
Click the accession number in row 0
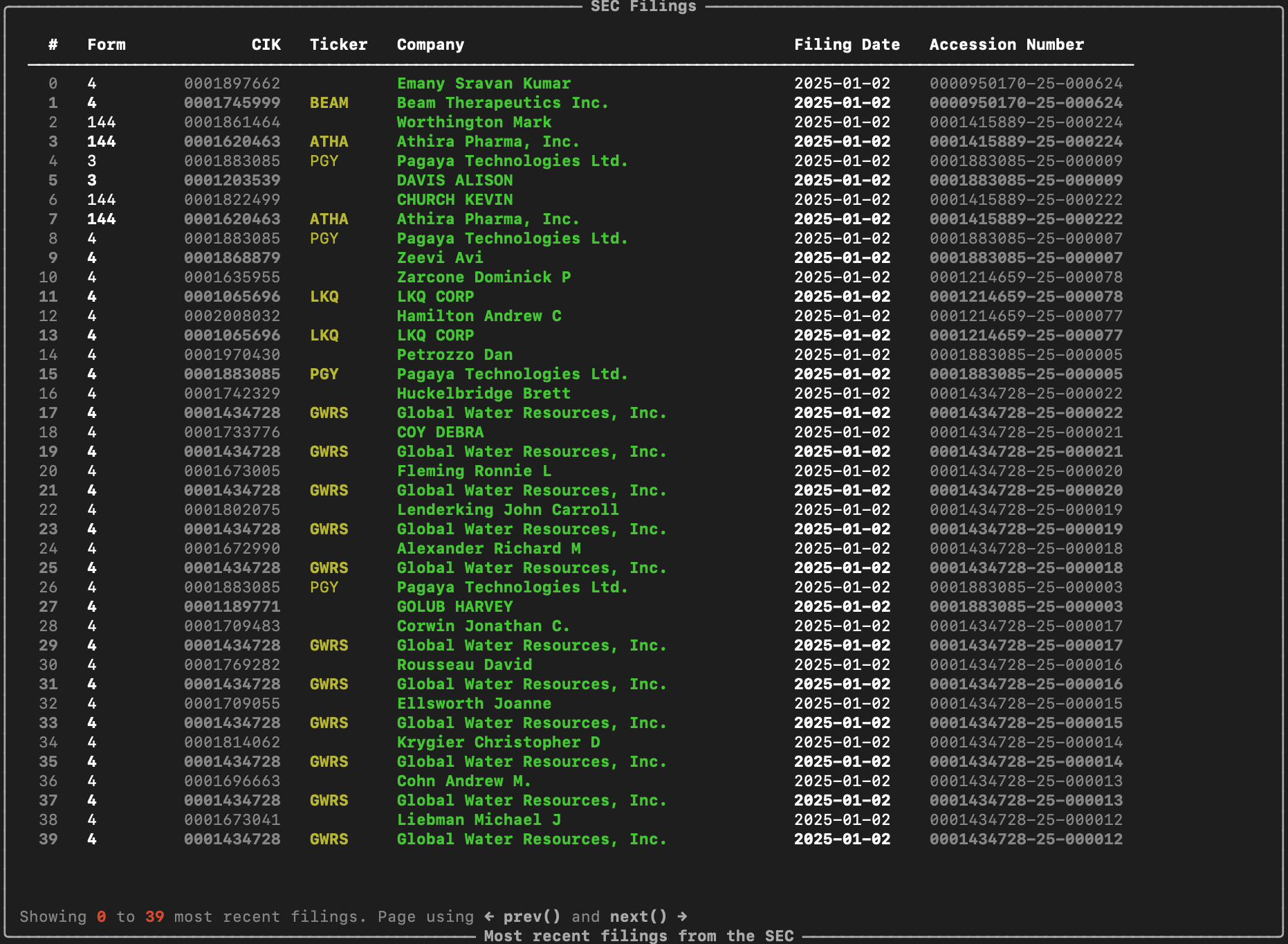click(1026, 83)
